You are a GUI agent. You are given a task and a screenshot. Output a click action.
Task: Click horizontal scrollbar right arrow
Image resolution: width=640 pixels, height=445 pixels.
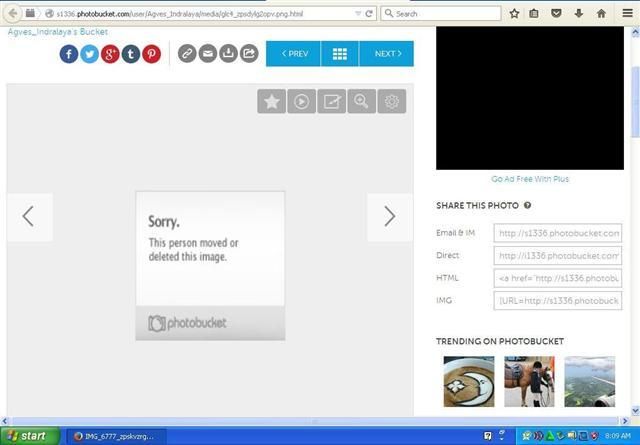click(625, 421)
